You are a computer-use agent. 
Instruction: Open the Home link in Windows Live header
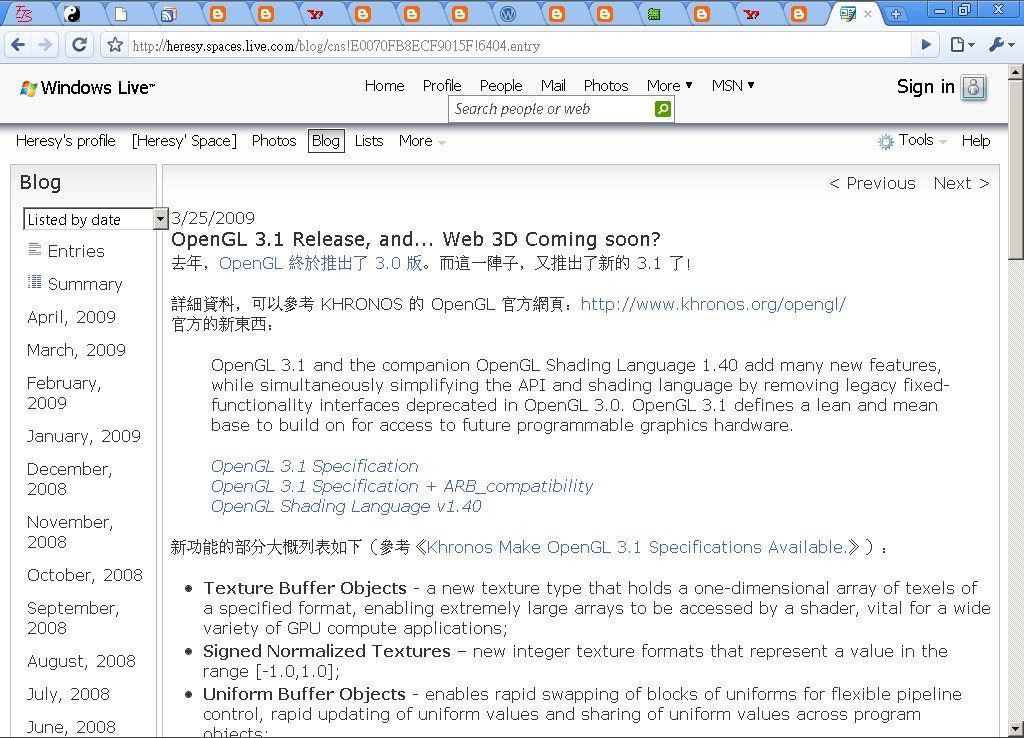point(385,86)
